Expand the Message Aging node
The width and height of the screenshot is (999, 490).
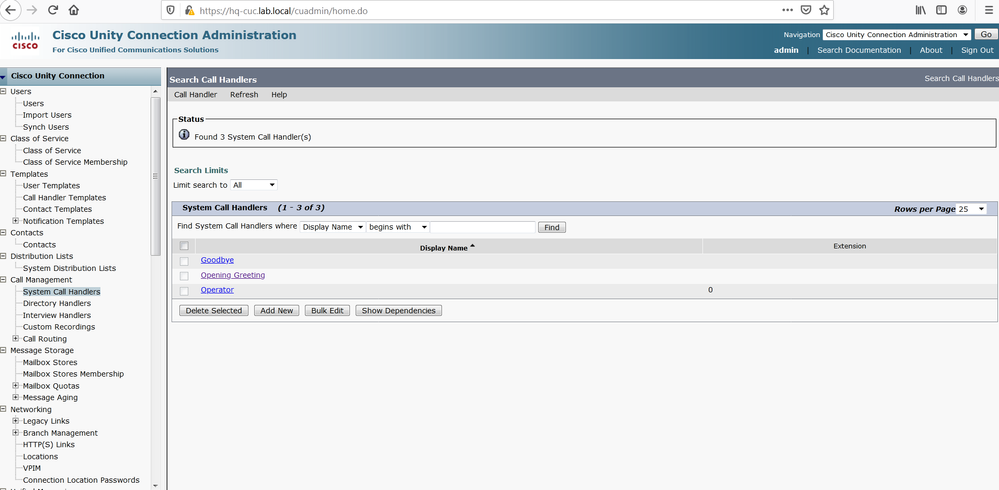coord(16,397)
